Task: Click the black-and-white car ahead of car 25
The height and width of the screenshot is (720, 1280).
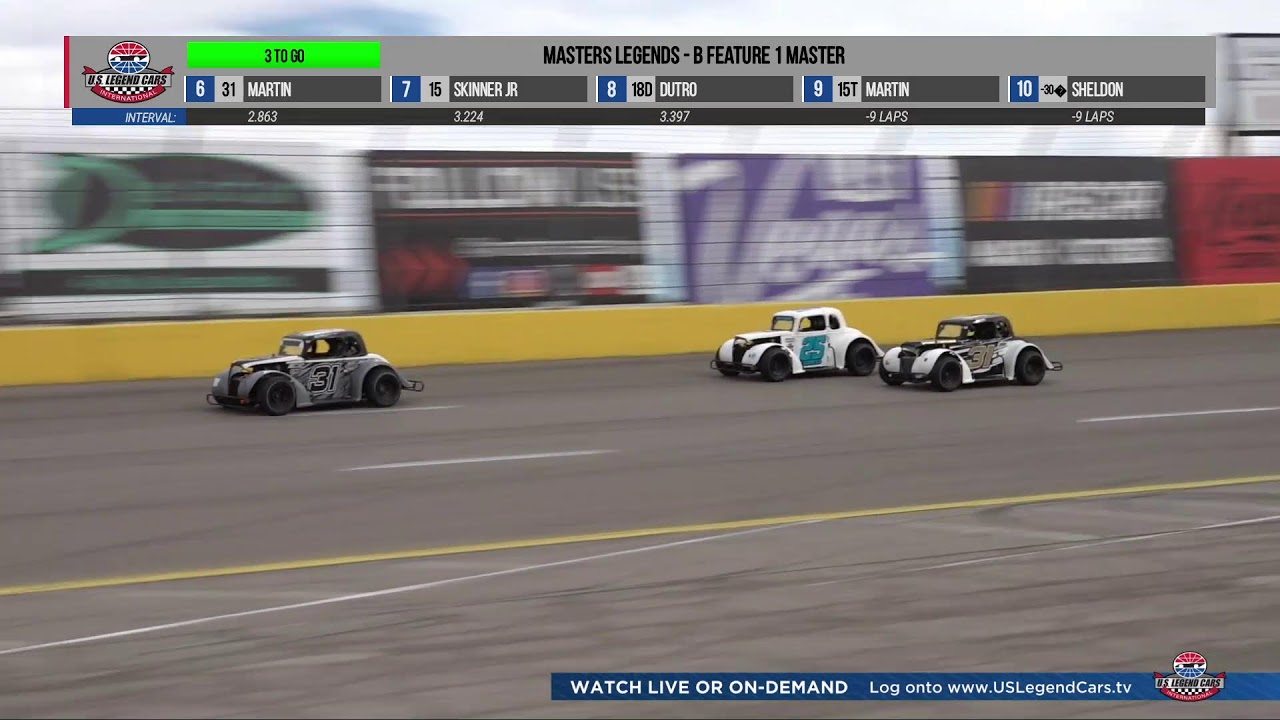Action: point(968,352)
